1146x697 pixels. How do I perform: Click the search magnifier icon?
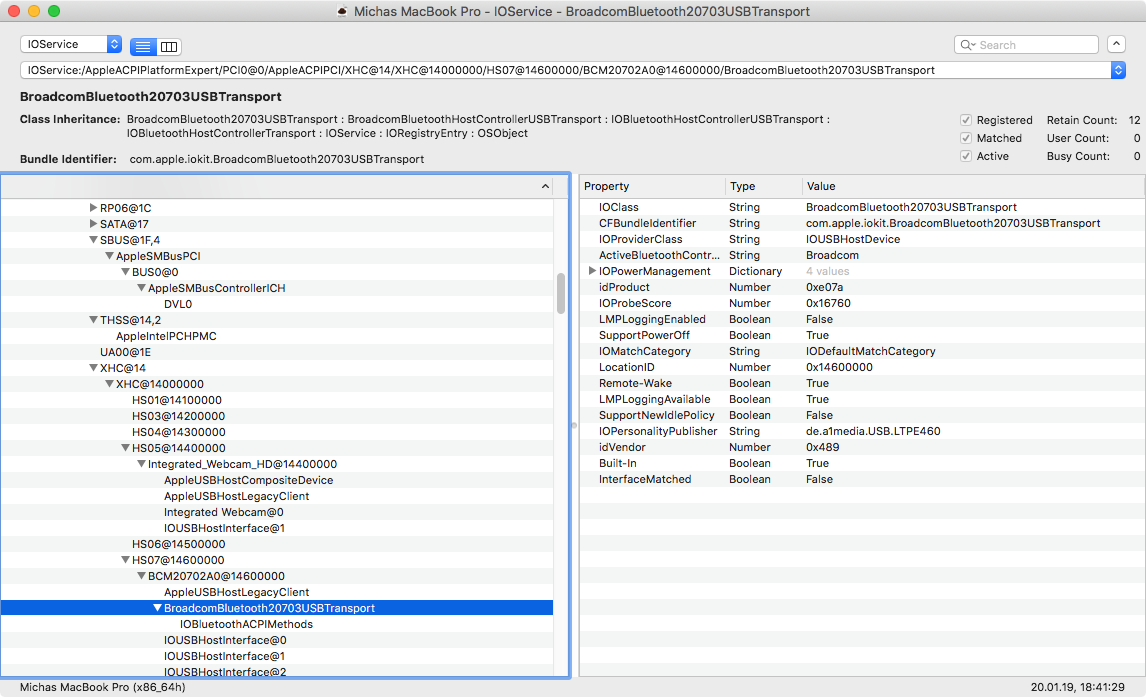pos(968,45)
